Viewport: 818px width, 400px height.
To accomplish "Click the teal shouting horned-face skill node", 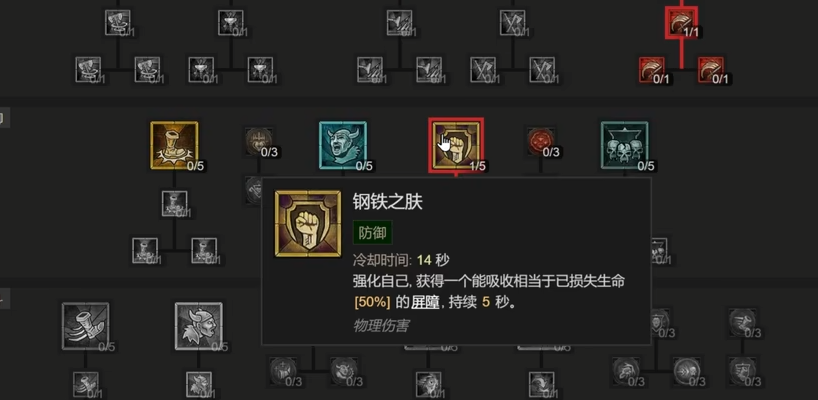I will click(343, 146).
